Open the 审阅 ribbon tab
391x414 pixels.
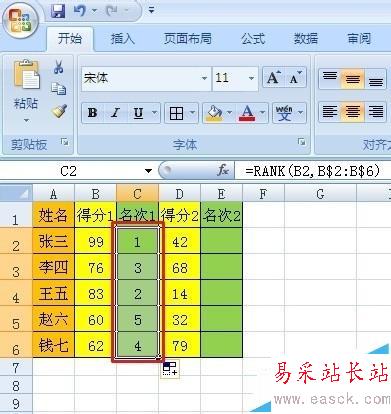click(359, 39)
